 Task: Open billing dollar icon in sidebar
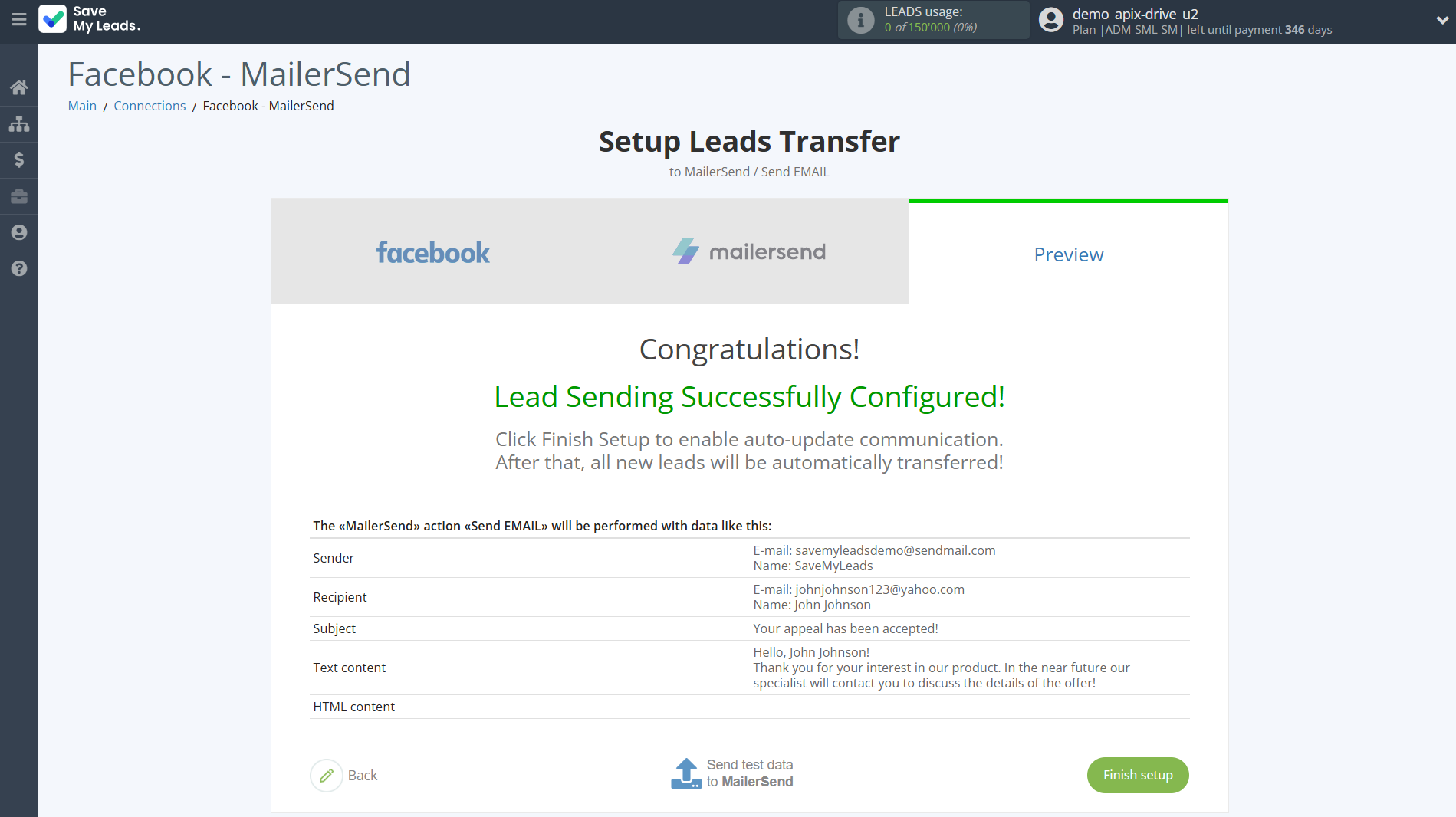19,159
